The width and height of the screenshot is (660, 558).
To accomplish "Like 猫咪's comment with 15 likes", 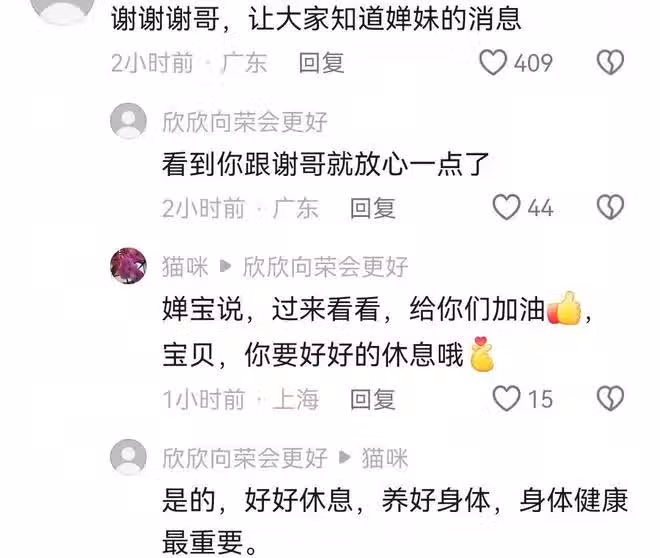I will tap(506, 399).
